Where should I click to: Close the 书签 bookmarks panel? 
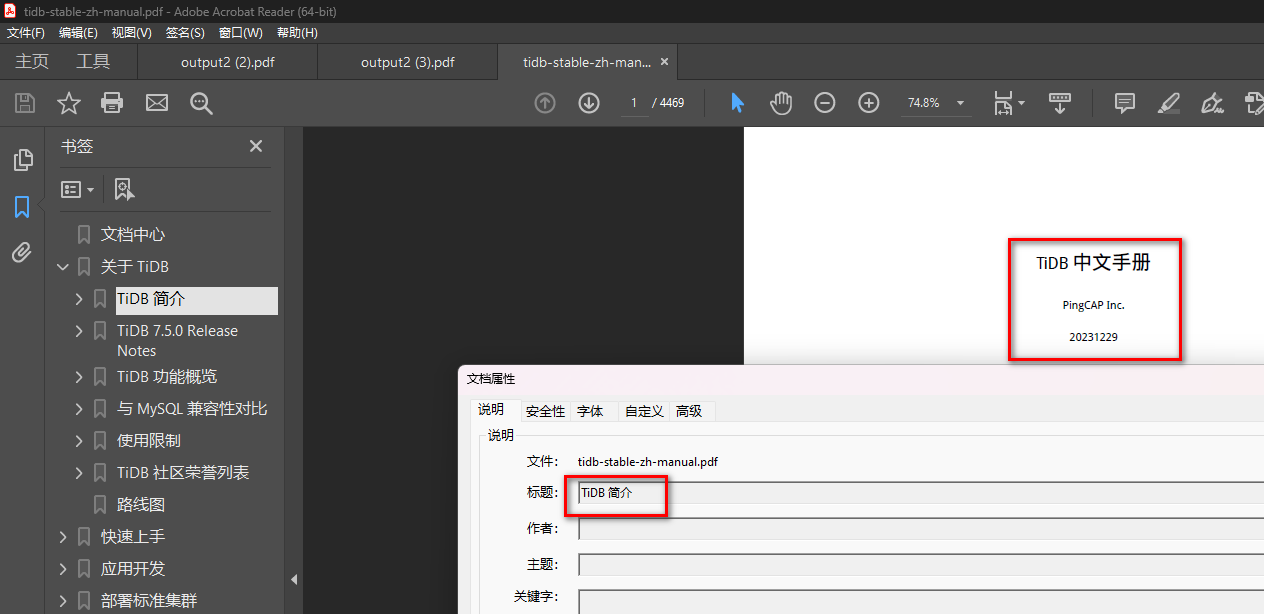pos(256,146)
